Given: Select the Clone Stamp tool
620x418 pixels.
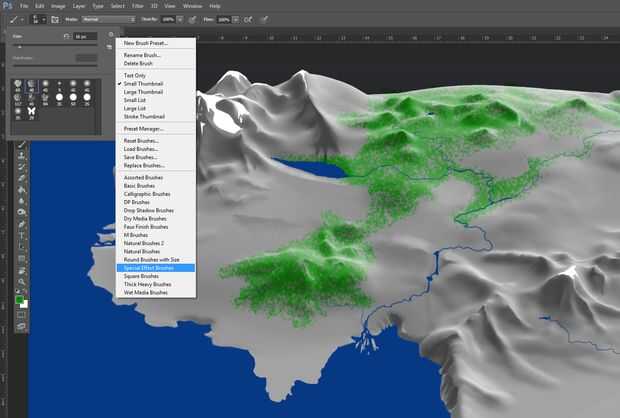Looking at the screenshot, I should (x=21, y=157).
